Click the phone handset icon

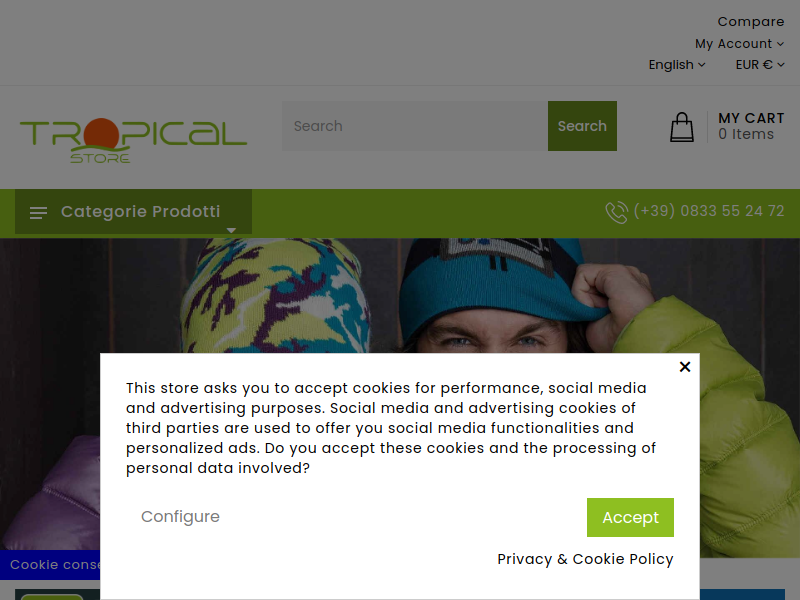coord(616,212)
